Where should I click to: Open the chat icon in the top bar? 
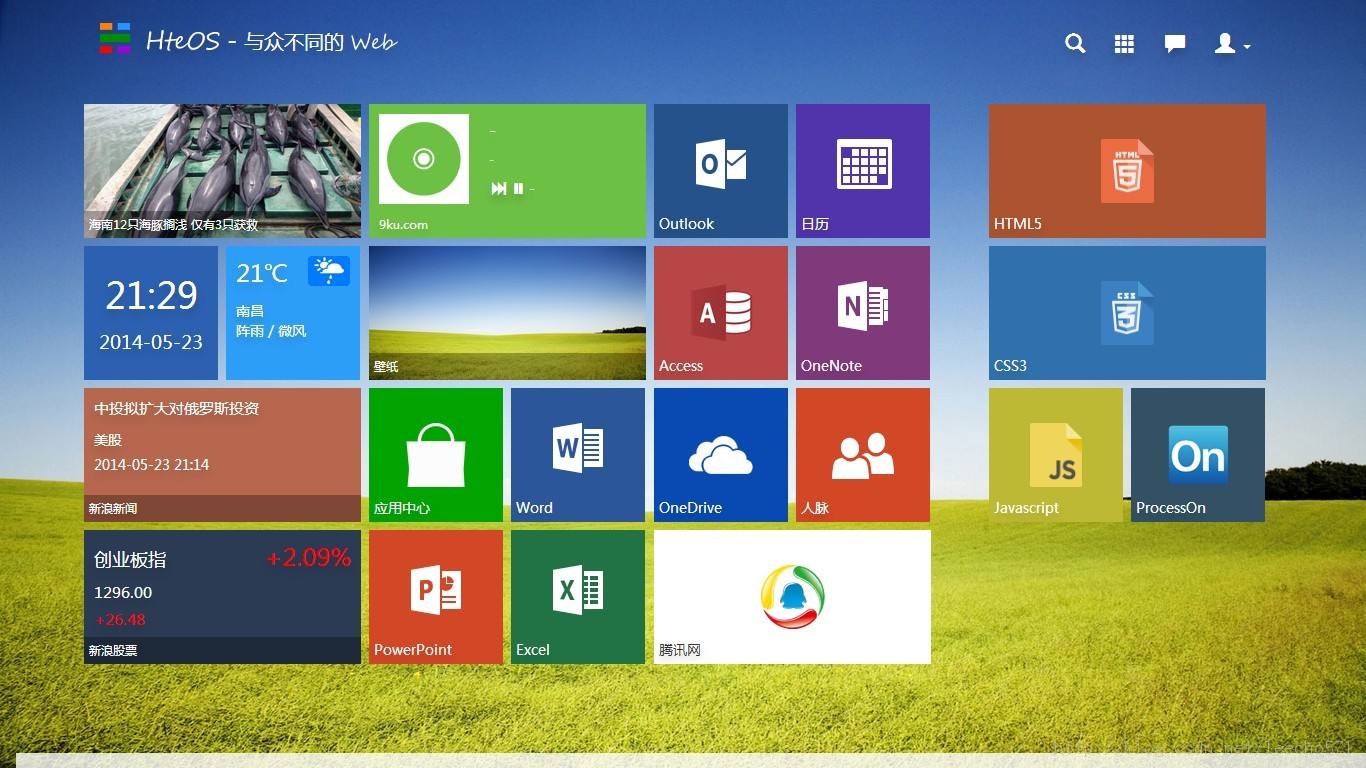coord(1174,43)
